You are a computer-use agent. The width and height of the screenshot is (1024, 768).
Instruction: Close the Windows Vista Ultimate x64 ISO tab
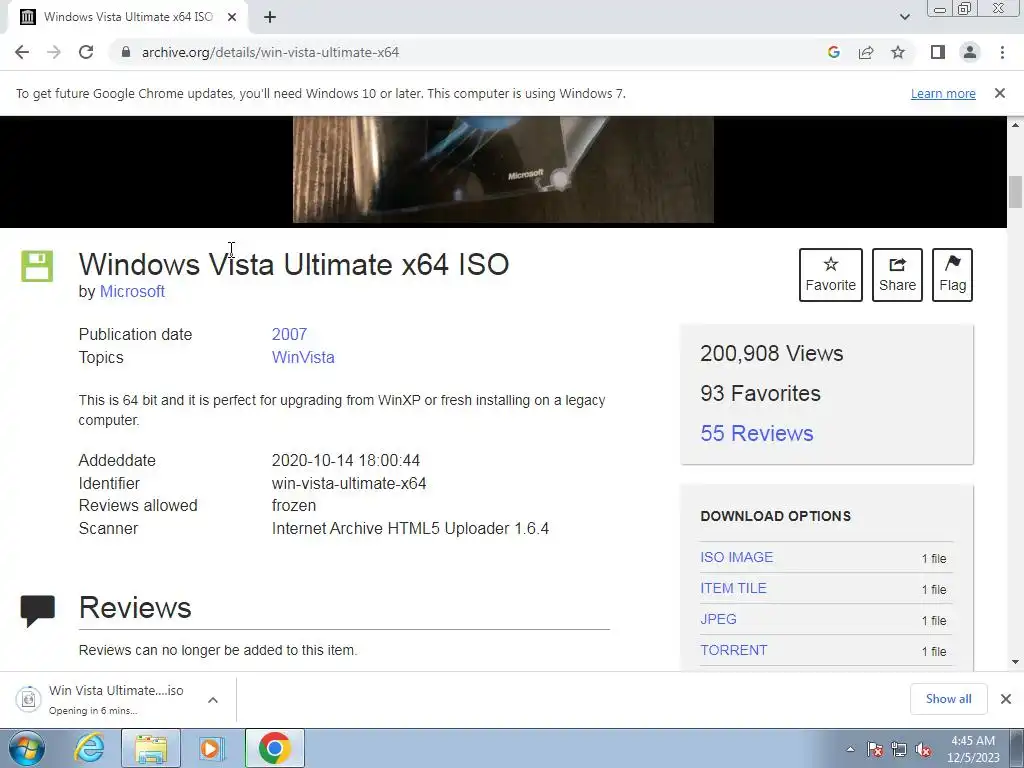[x=232, y=17]
